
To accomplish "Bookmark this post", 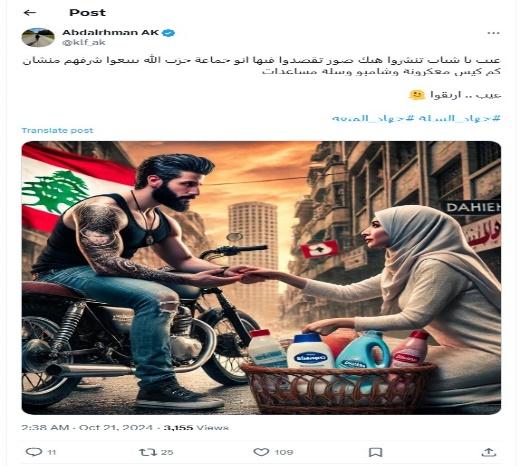I will (x=375, y=452).
